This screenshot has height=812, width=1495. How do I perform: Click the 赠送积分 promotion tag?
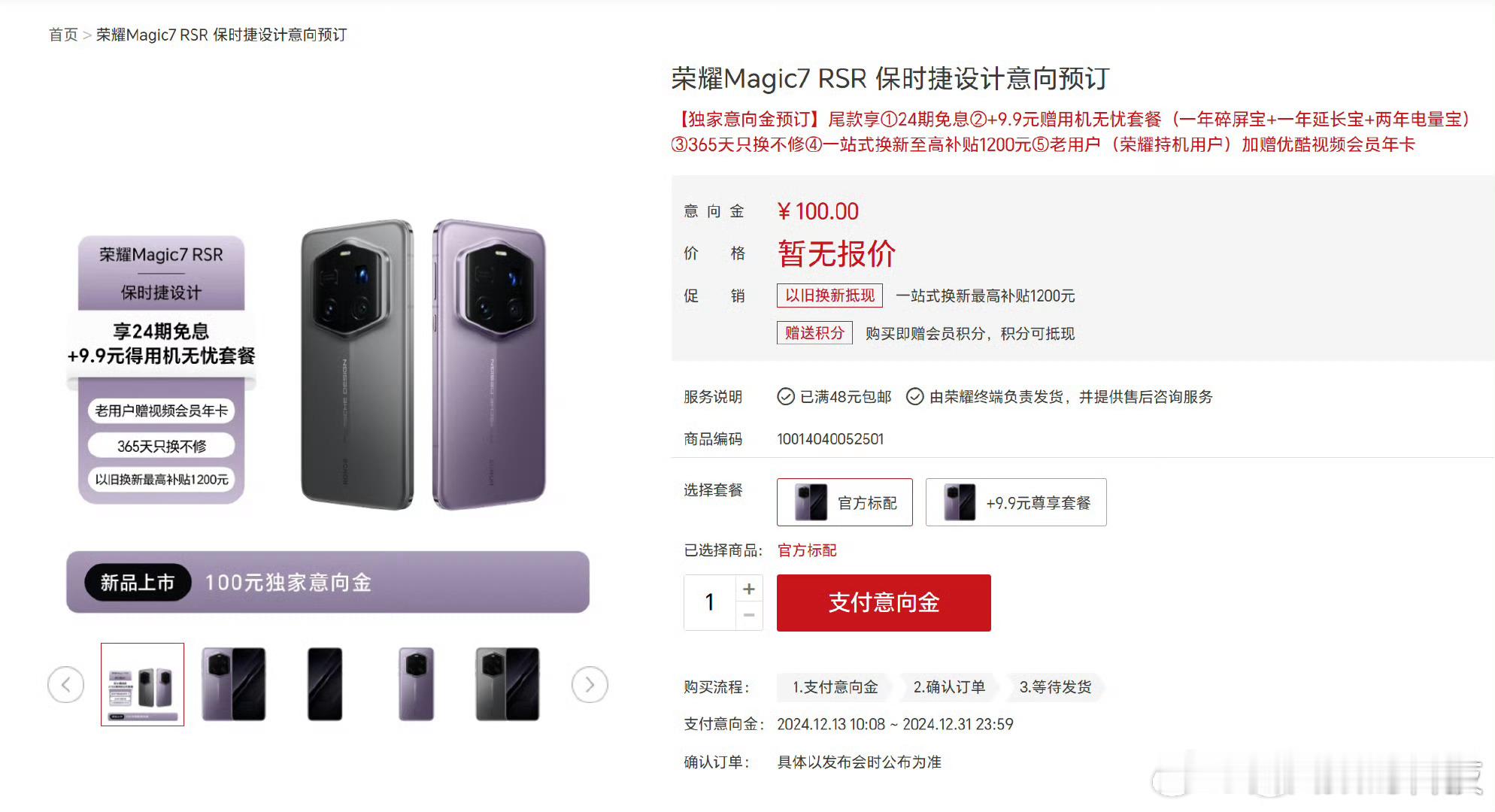click(x=814, y=333)
